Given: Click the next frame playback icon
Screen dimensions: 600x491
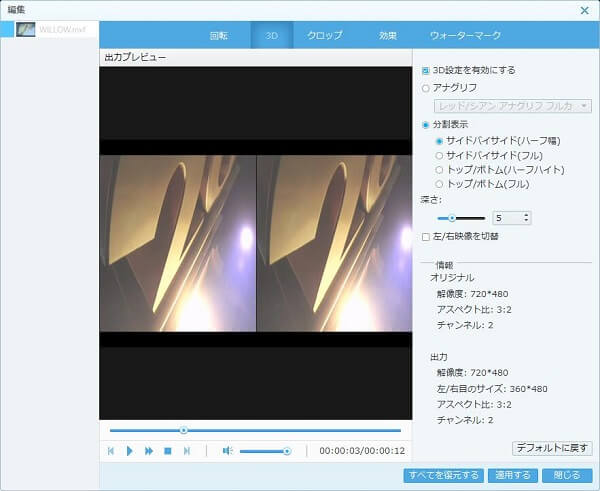Looking at the screenshot, I should click(187, 451).
